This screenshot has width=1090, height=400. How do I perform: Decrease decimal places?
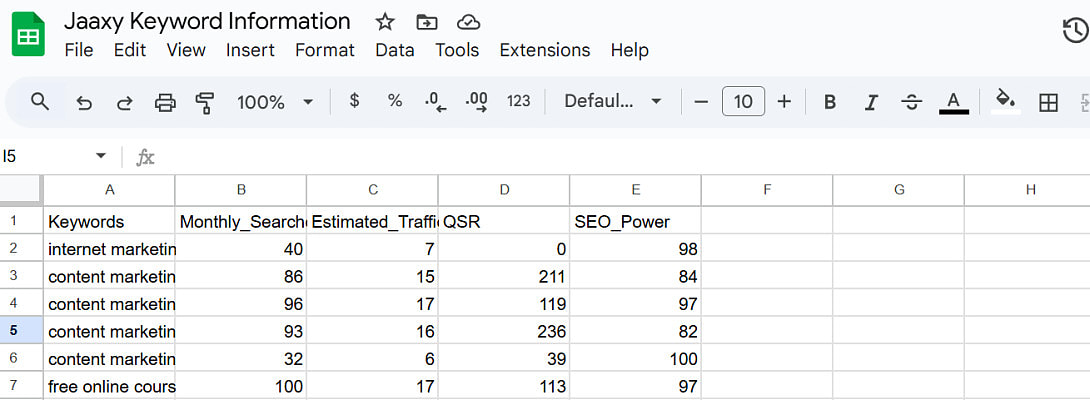point(435,102)
